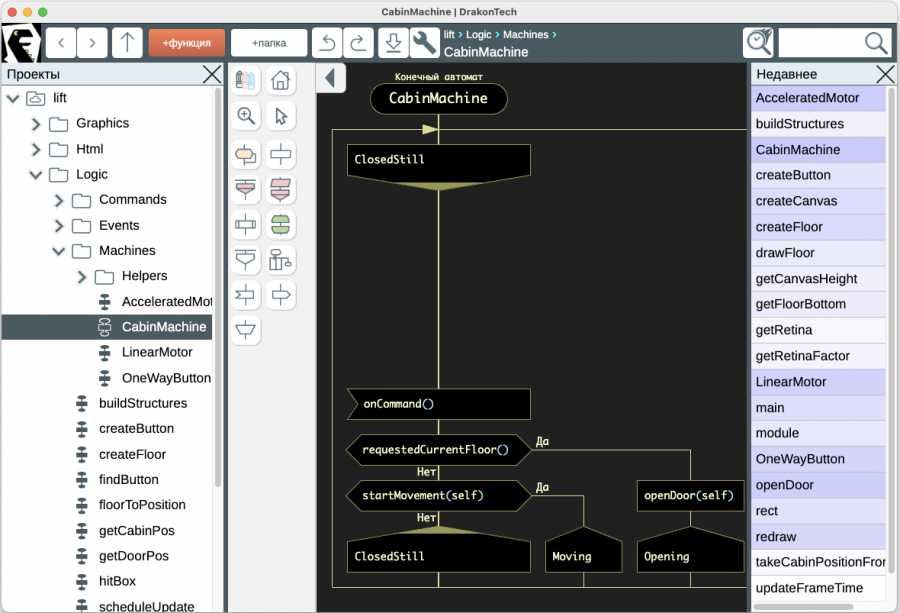Click the lift breadcrumb link
The height and width of the screenshot is (613, 900).
(449, 34)
